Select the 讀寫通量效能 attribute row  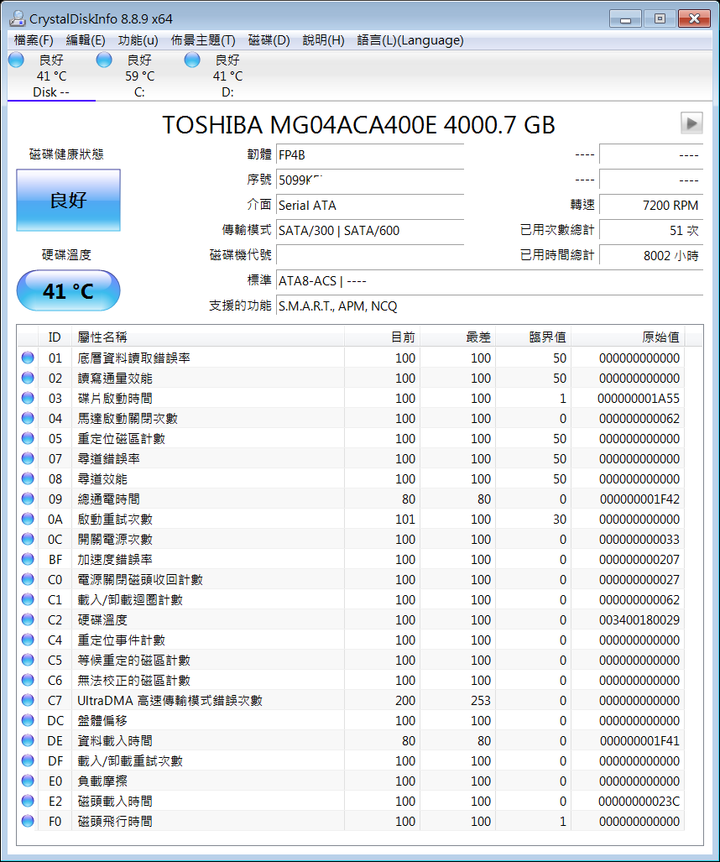point(351,378)
